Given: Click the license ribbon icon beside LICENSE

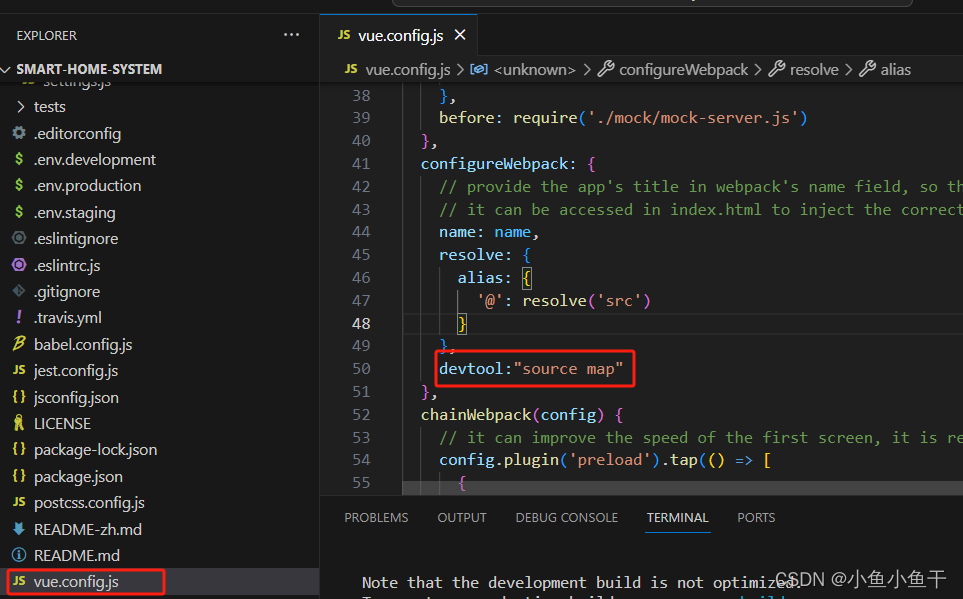Looking at the screenshot, I should pos(19,423).
